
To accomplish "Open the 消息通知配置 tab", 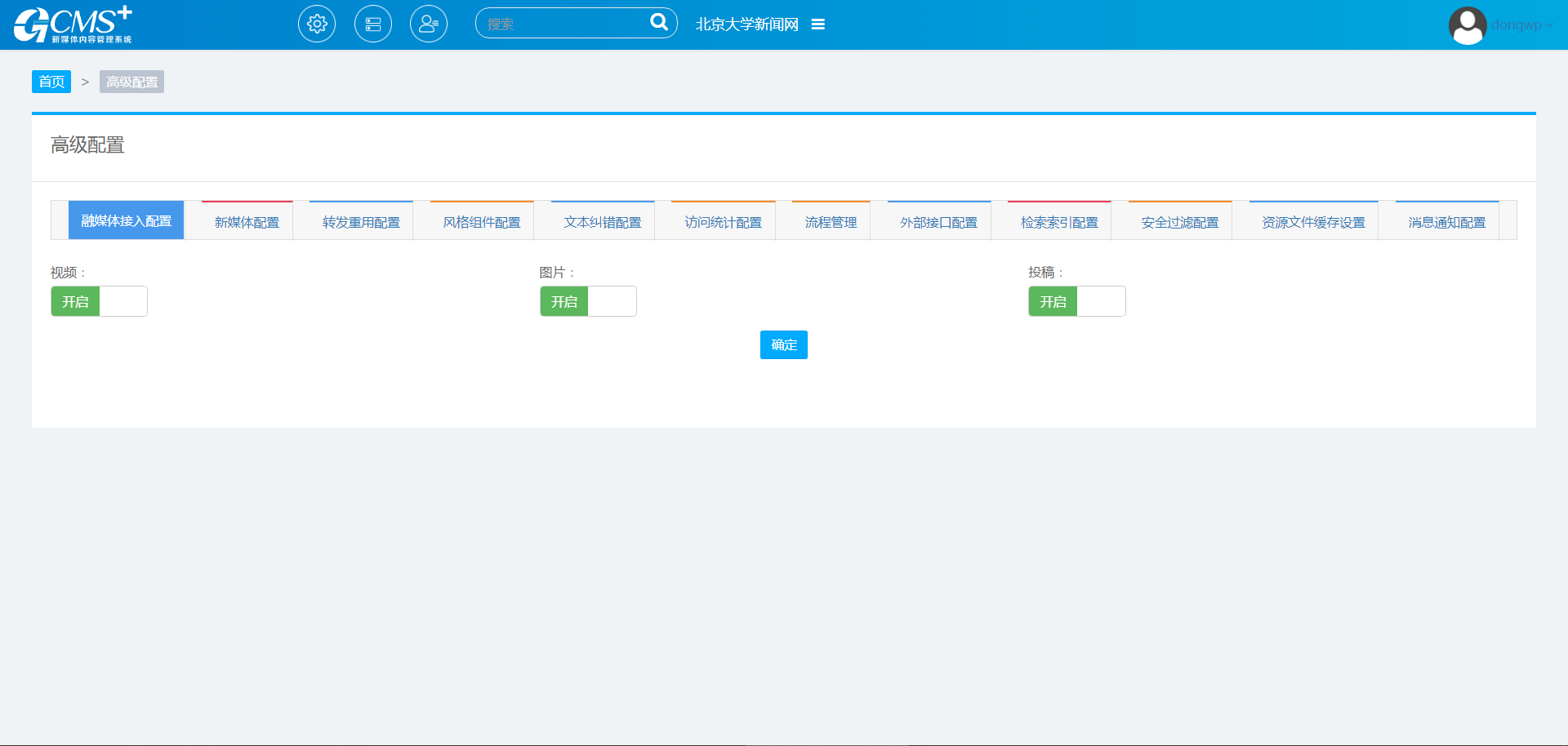I will pyautogui.click(x=1446, y=222).
